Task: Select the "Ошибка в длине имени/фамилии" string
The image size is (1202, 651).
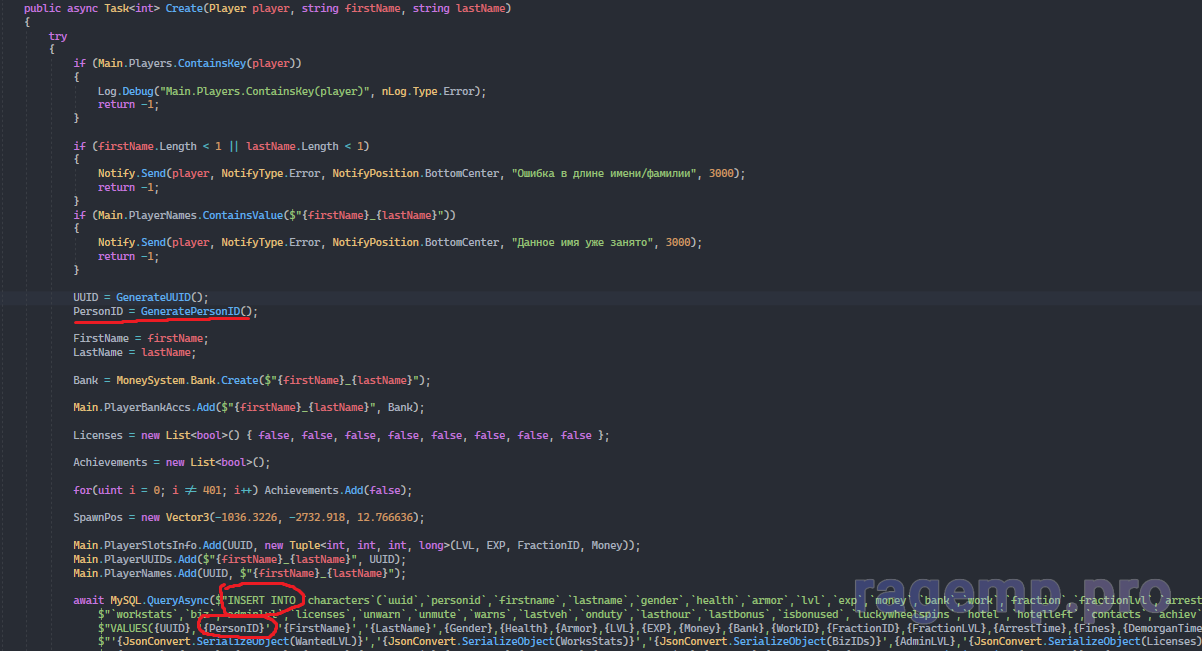Action: [x=606, y=173]
